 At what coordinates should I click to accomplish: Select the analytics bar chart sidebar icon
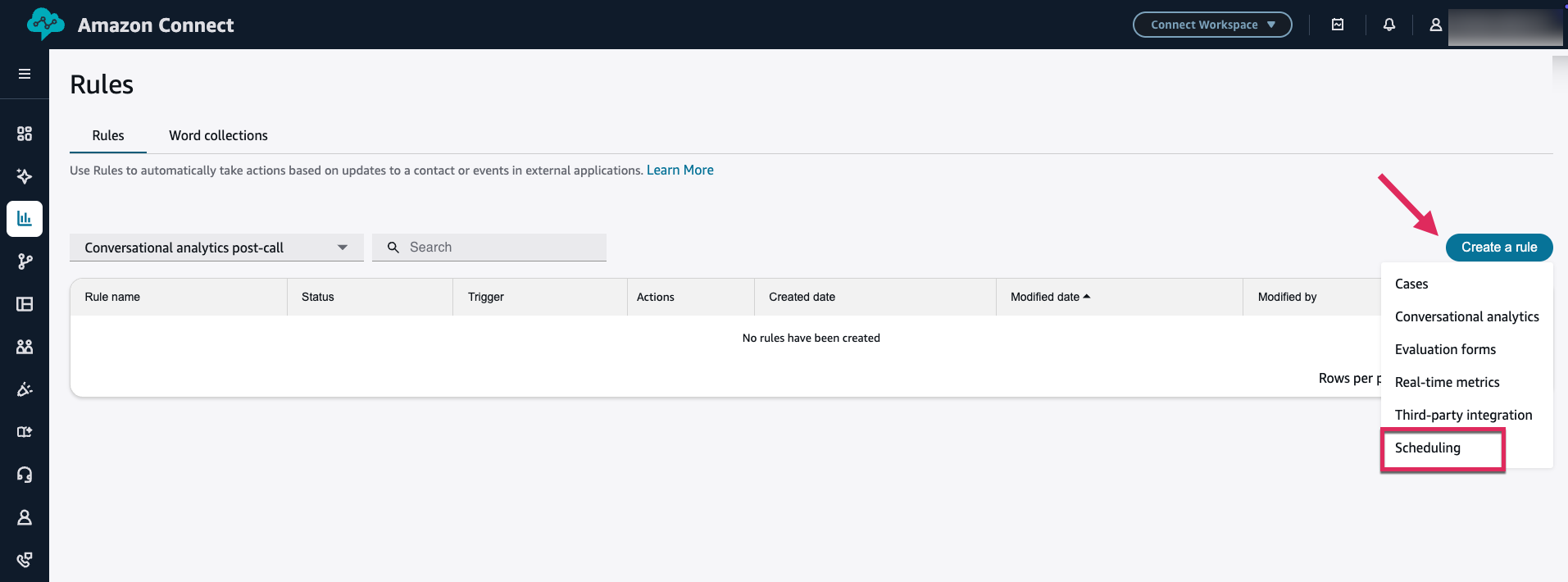[25, 219]
